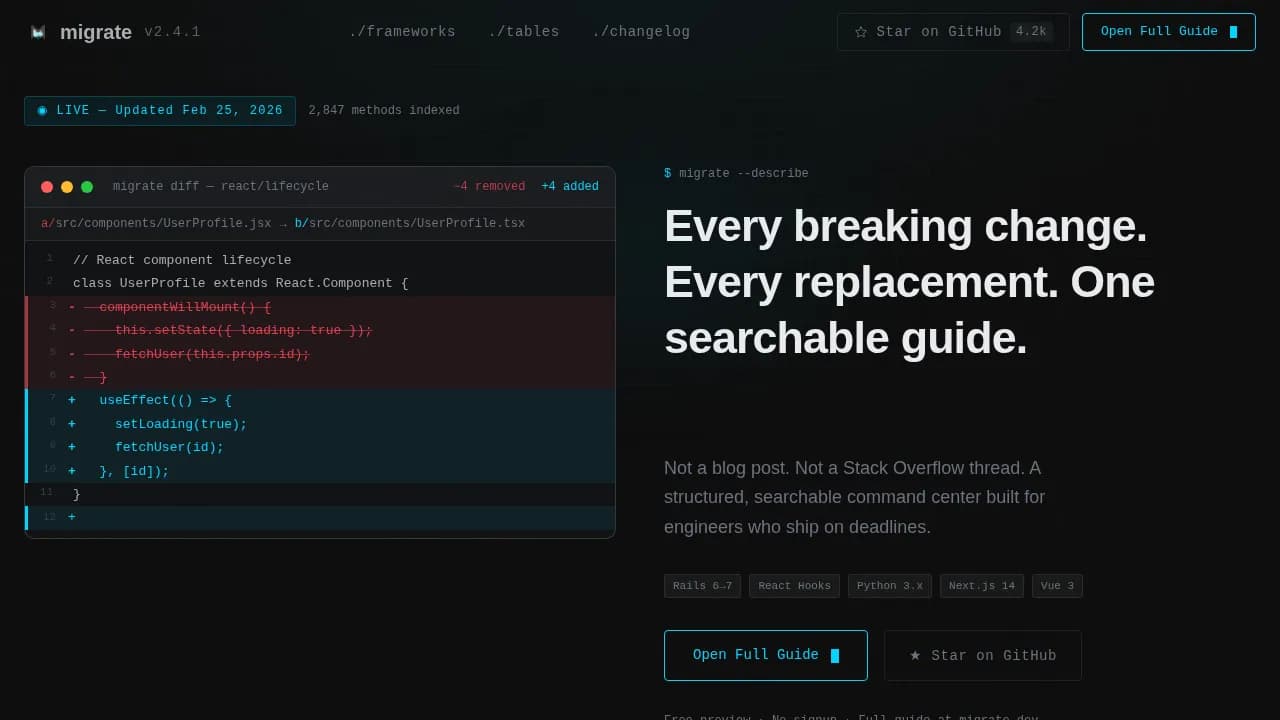Toggle the React Hooks chip
This screenshot has width=1280, height=720.
[794, 585]
